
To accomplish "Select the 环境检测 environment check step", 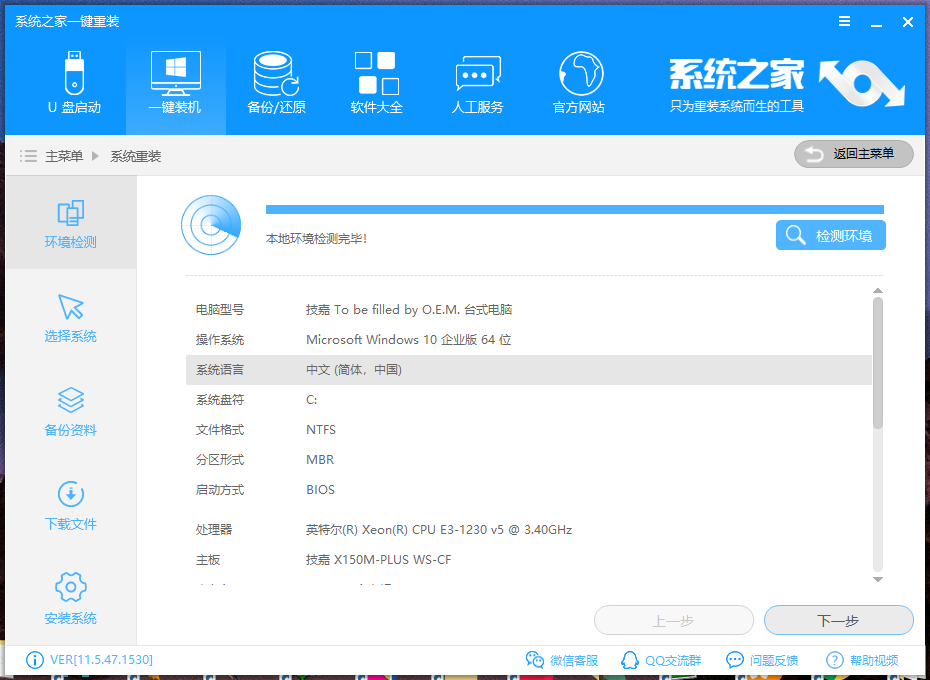I will click(x=71, y=223).
